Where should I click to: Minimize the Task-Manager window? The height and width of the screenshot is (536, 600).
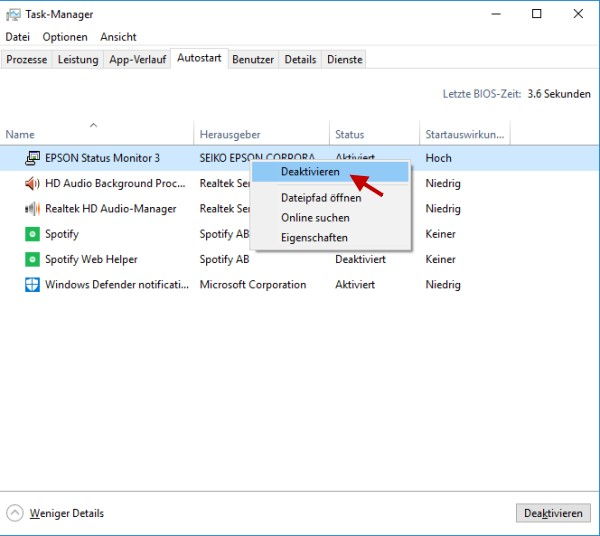(x=496, y=14)
